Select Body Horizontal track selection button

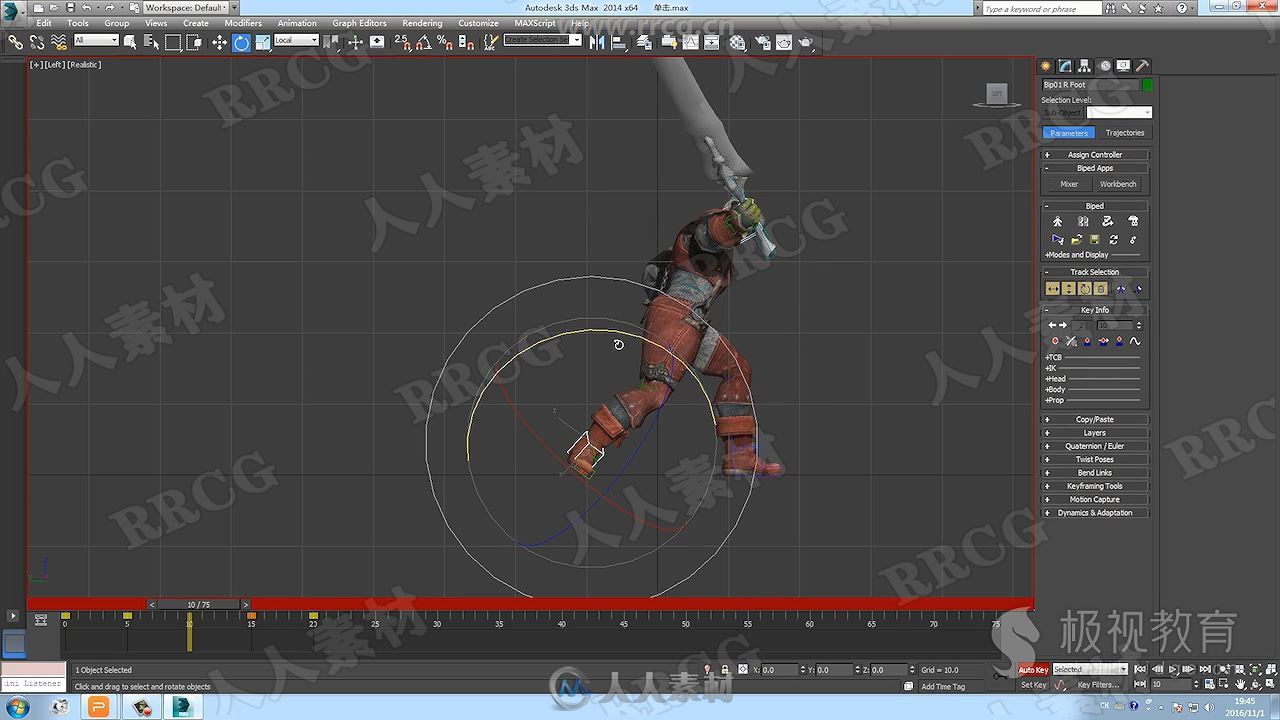point(1053,289)
